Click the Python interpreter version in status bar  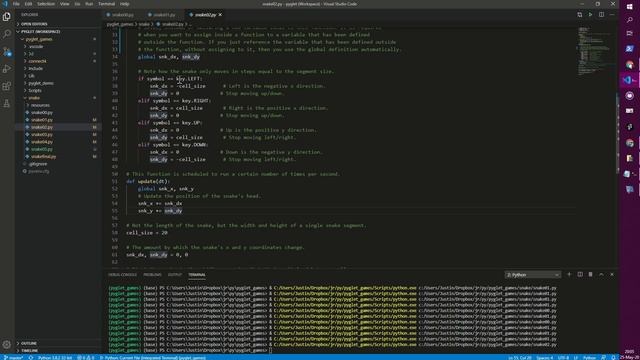[55, 358]
